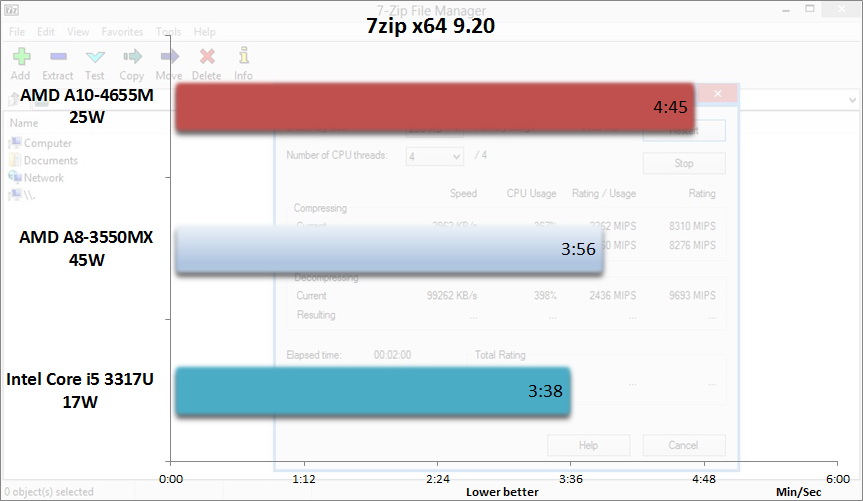Click the '4:45' bar value label
The image size is (863, 501).
tap(670, 107)
